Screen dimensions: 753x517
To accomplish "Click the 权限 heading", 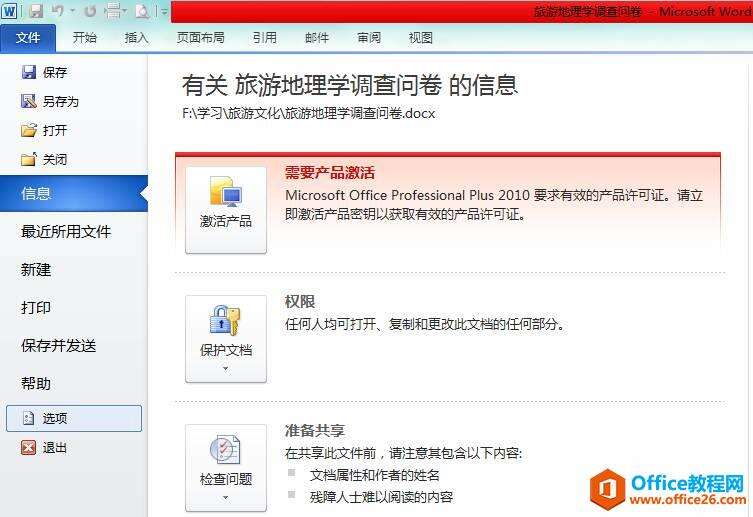I will click(300, 301).
